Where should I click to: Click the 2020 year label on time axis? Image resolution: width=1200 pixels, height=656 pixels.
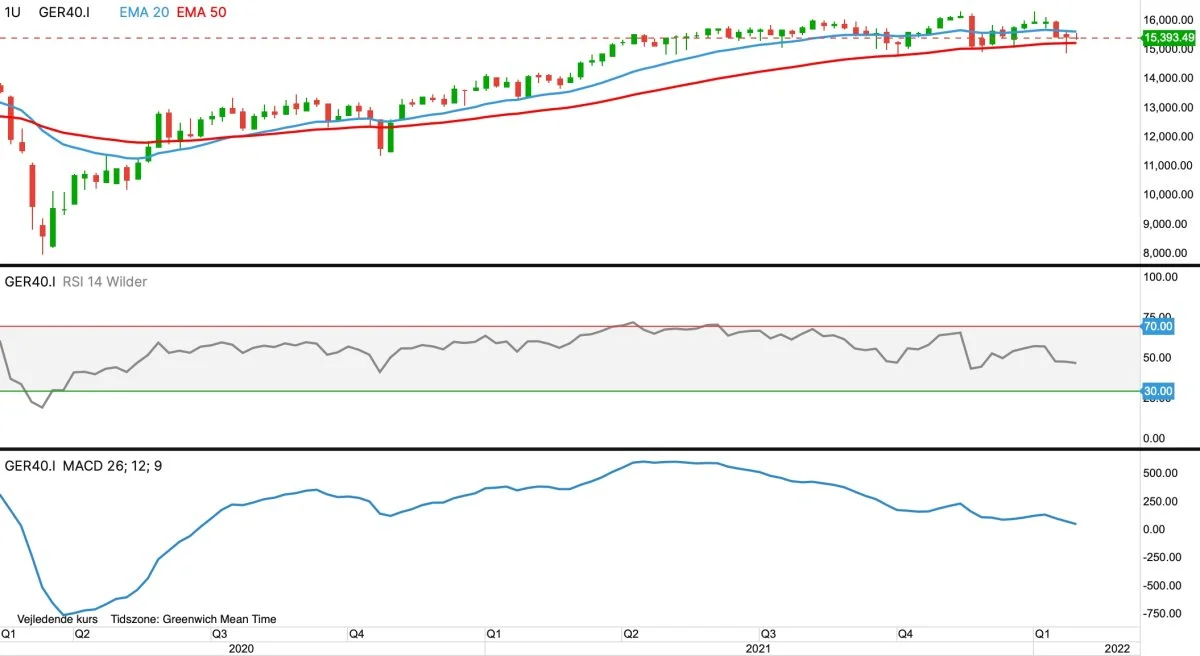(x=242, y=648)
